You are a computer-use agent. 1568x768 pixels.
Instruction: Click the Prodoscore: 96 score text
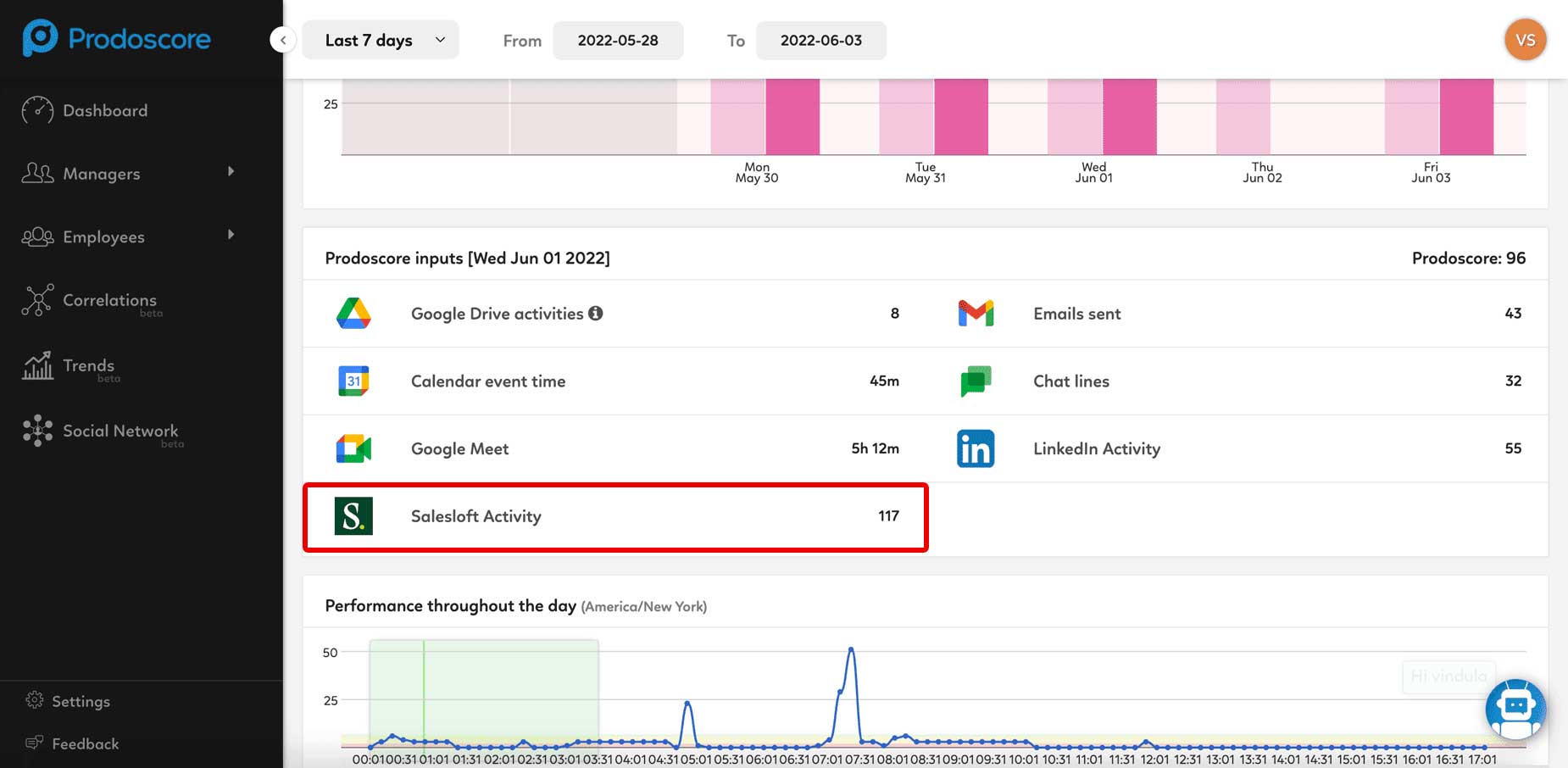(1469, 258)
